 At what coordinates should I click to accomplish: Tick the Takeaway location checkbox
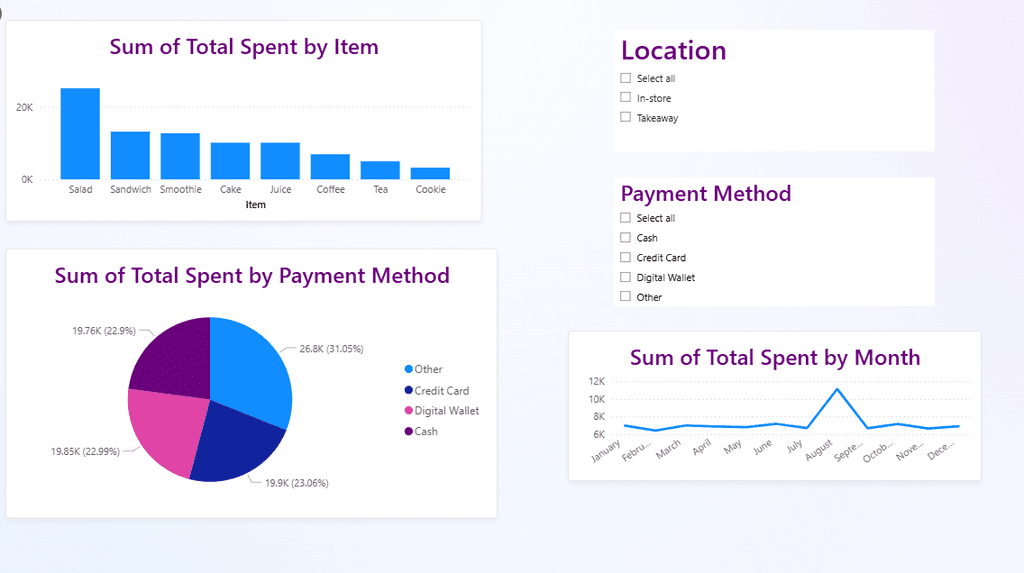626,118
